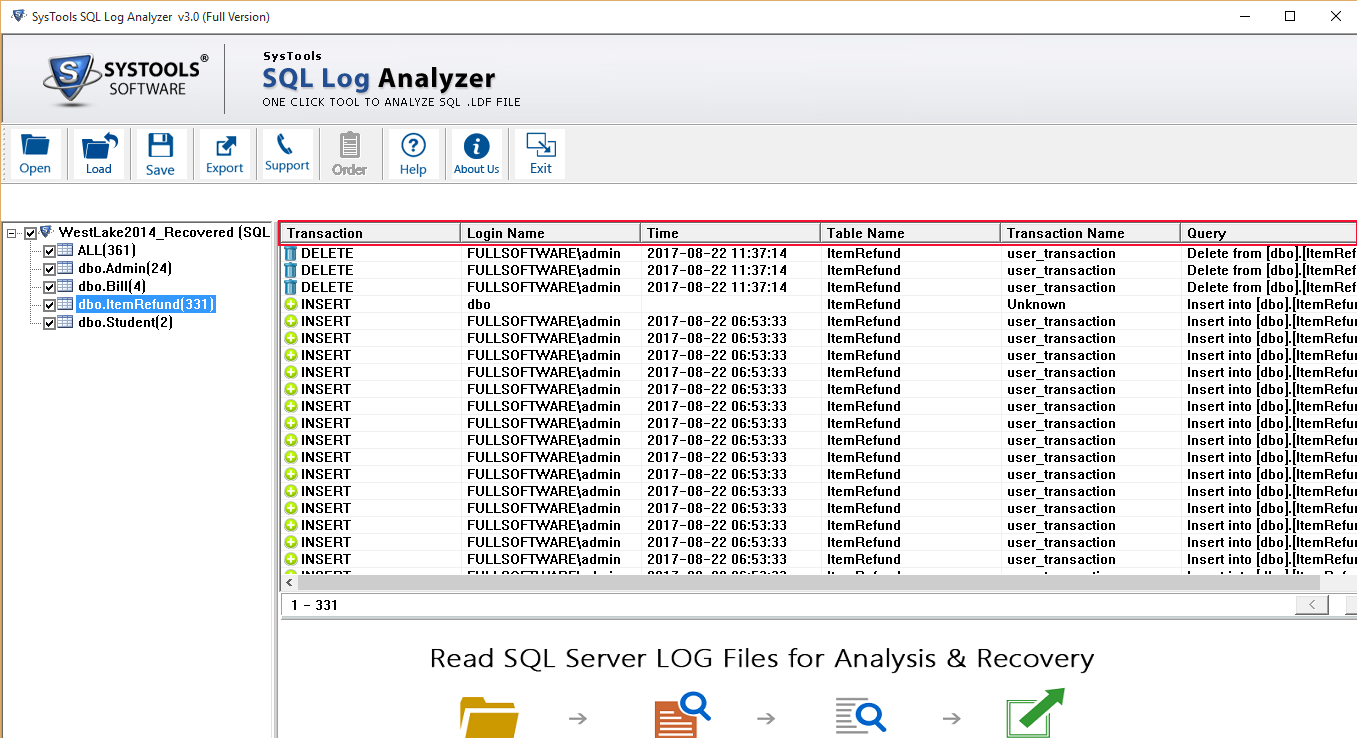The image size is (1357, 738).
Task: Toggle the ALL(361) checkbox
Action: 49,251
